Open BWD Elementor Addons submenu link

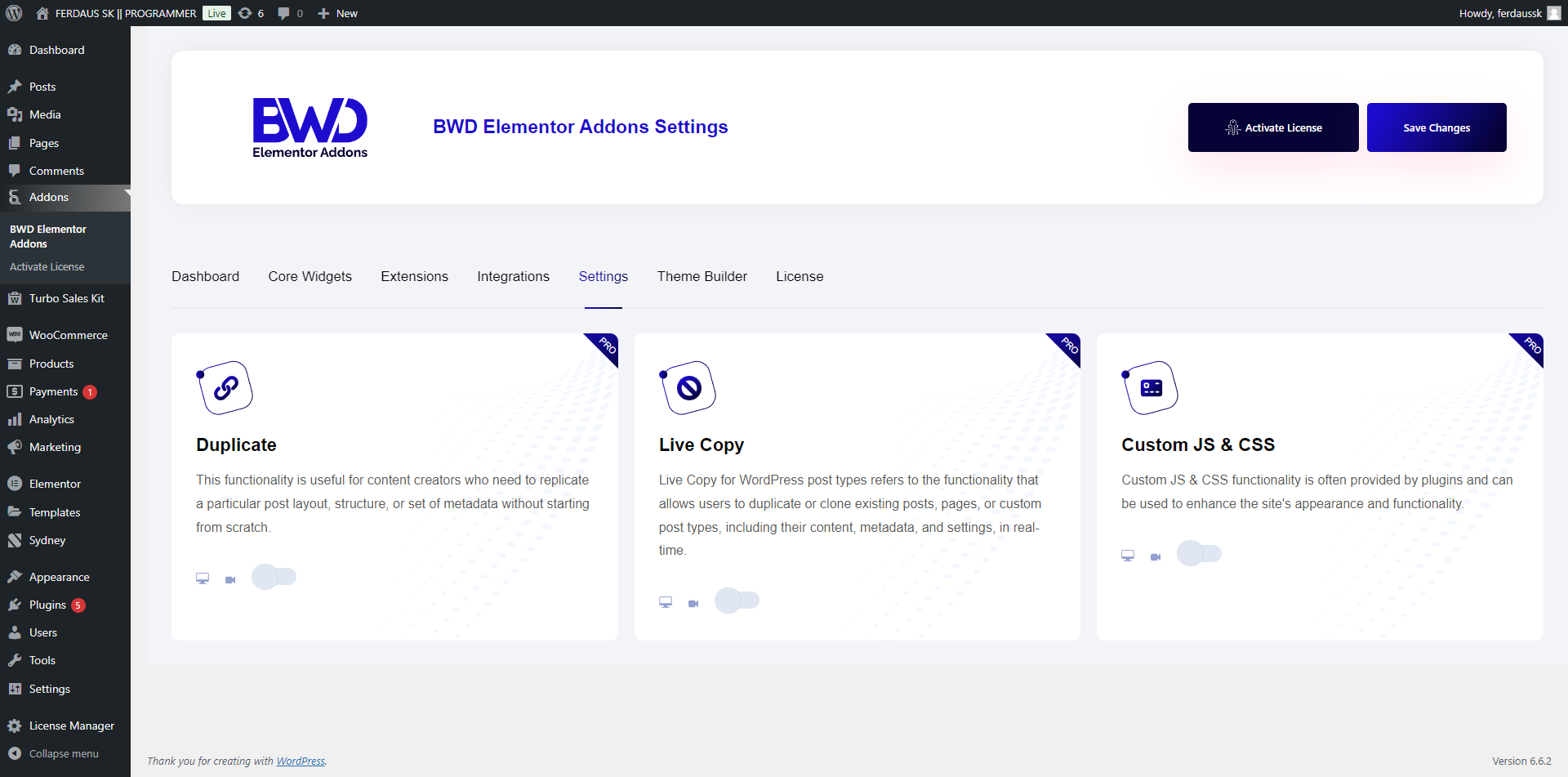tap(47, 236)
